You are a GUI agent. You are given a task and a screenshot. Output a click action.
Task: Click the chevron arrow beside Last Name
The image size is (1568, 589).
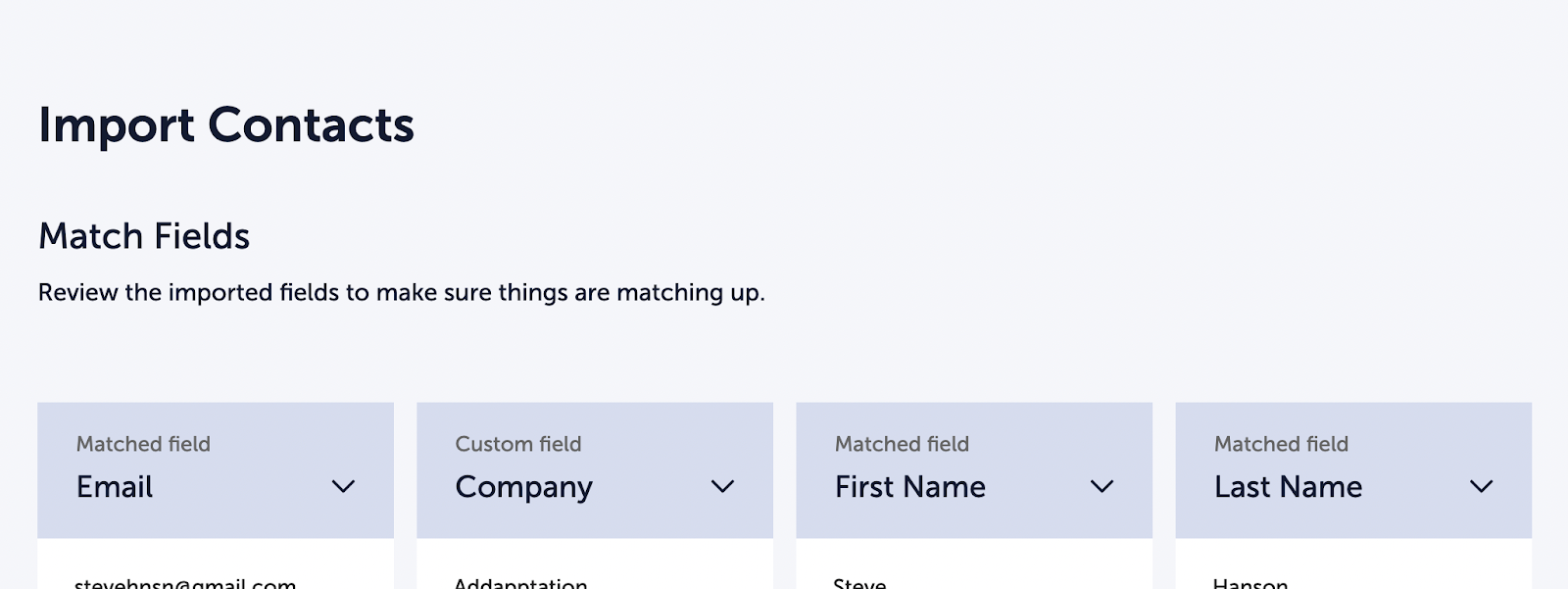coord(1481,487)
